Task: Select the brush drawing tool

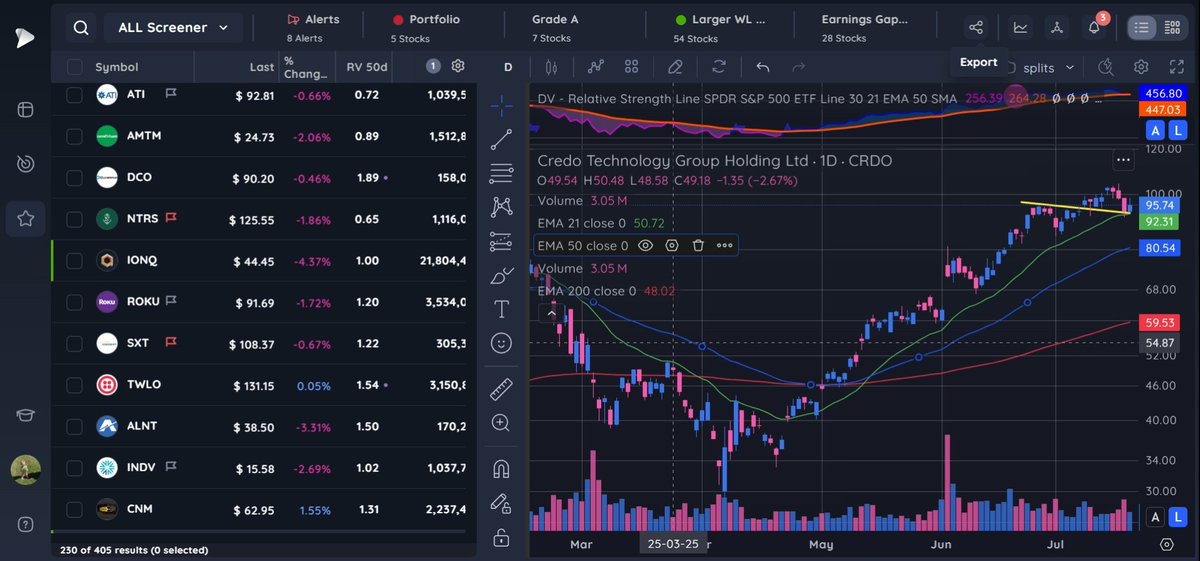Action: tap(502, 276)
